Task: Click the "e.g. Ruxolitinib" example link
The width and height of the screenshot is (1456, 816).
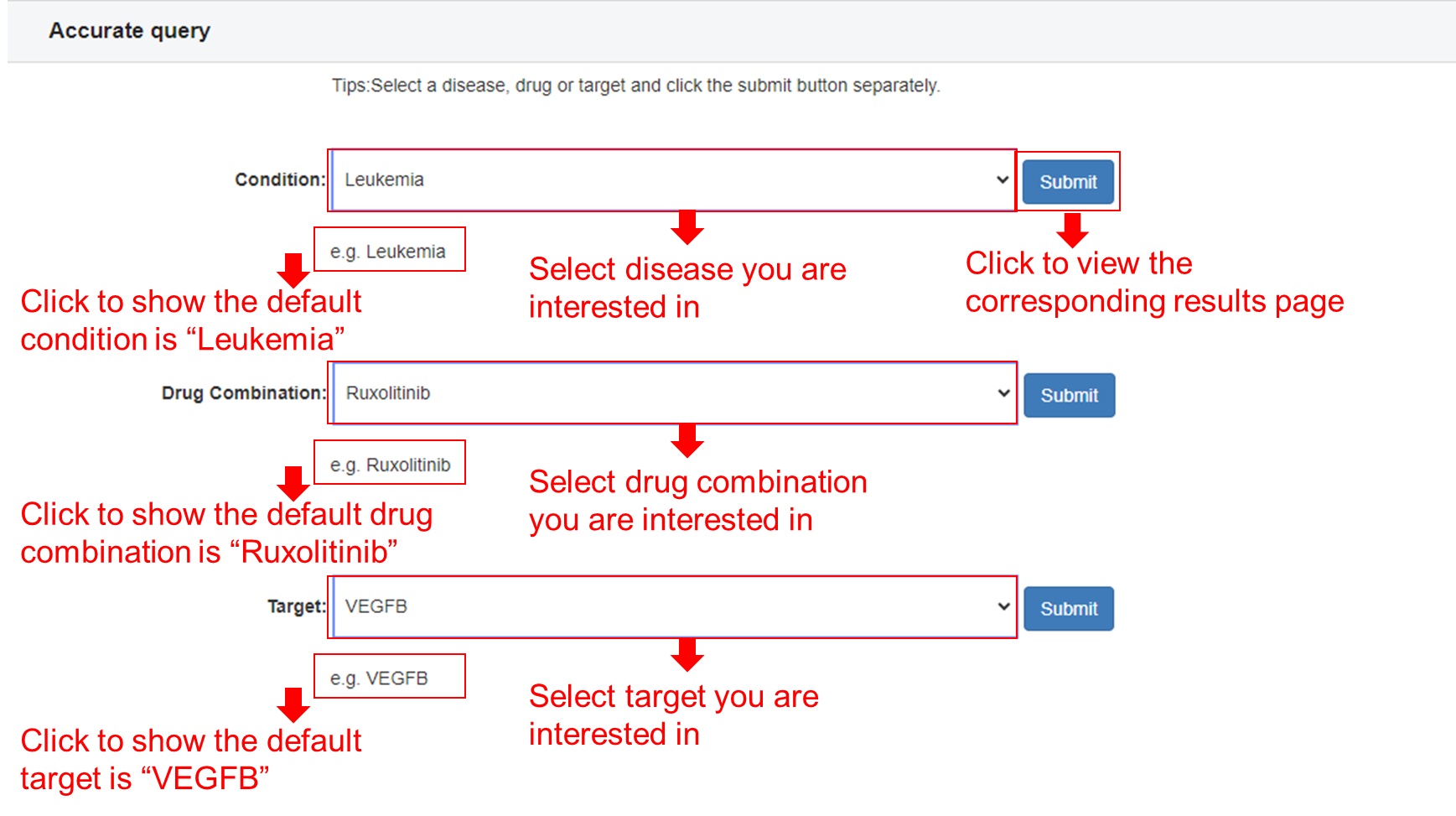Action: pos(390,465)
